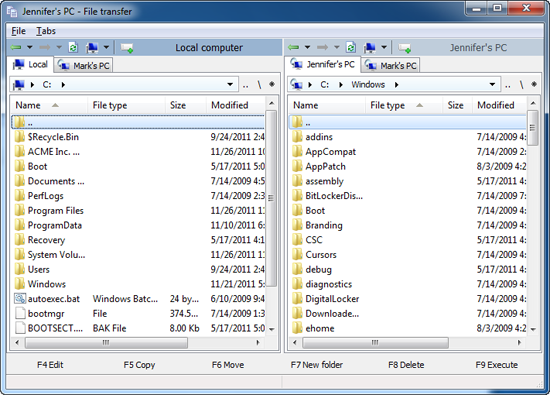Click the remote pane horizontal scrollbar thumb
This screenshot has height=395, width=550.
tap(375, 342)
